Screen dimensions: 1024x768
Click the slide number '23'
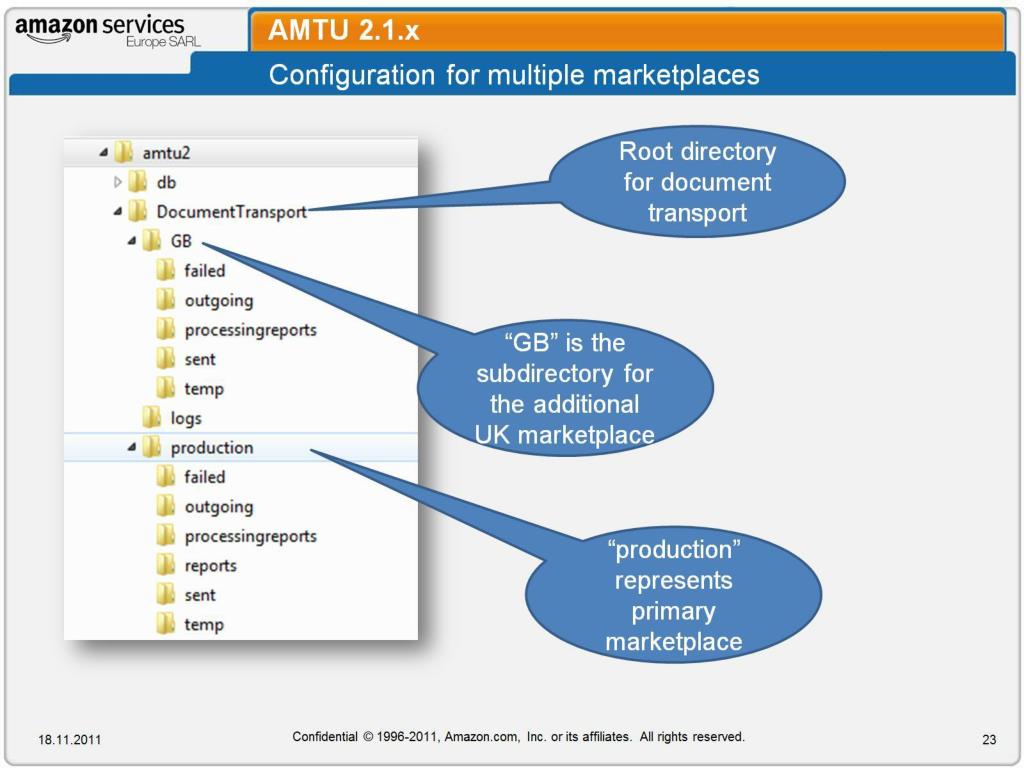tap(989, 739)
